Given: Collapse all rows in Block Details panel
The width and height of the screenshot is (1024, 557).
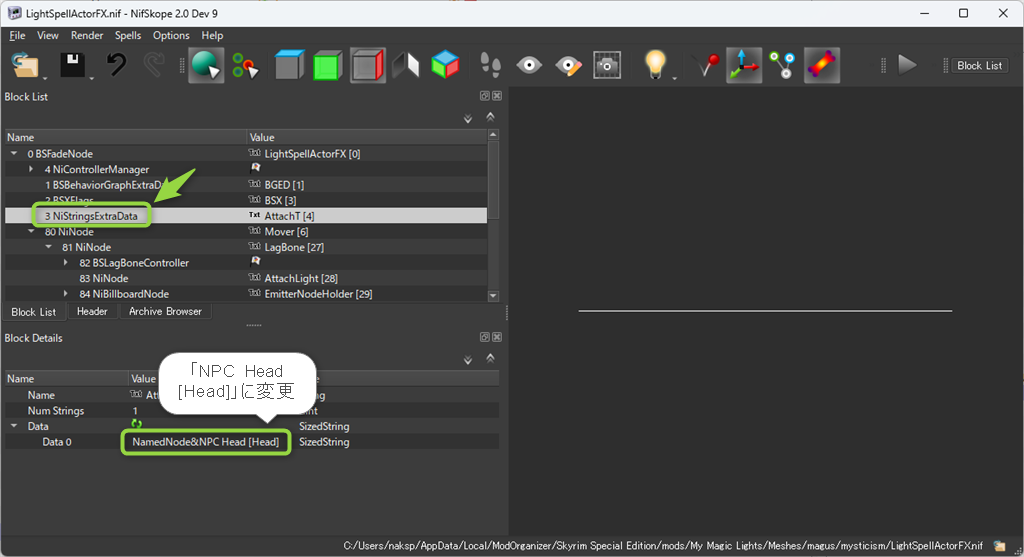Looking at the screenshot, I should point(490,358).
